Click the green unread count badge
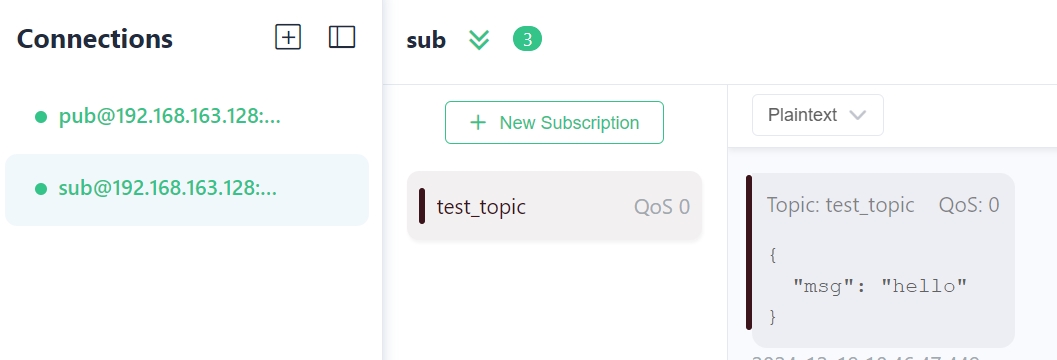The height and width of the screenshot is (360, 1057). [x=527, y=40]
